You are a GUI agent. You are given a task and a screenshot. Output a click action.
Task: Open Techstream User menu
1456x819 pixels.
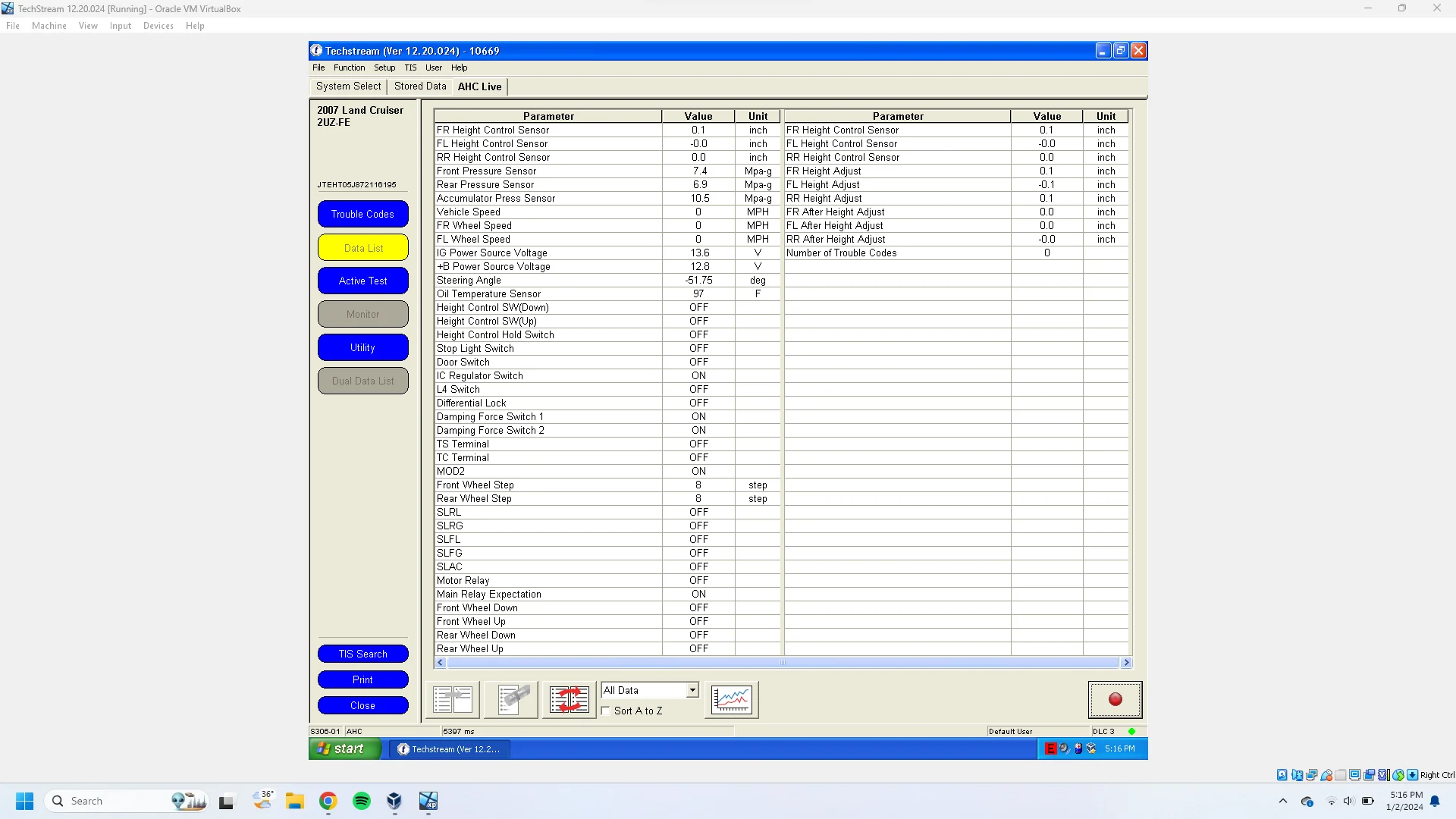[x=434, y=67]
